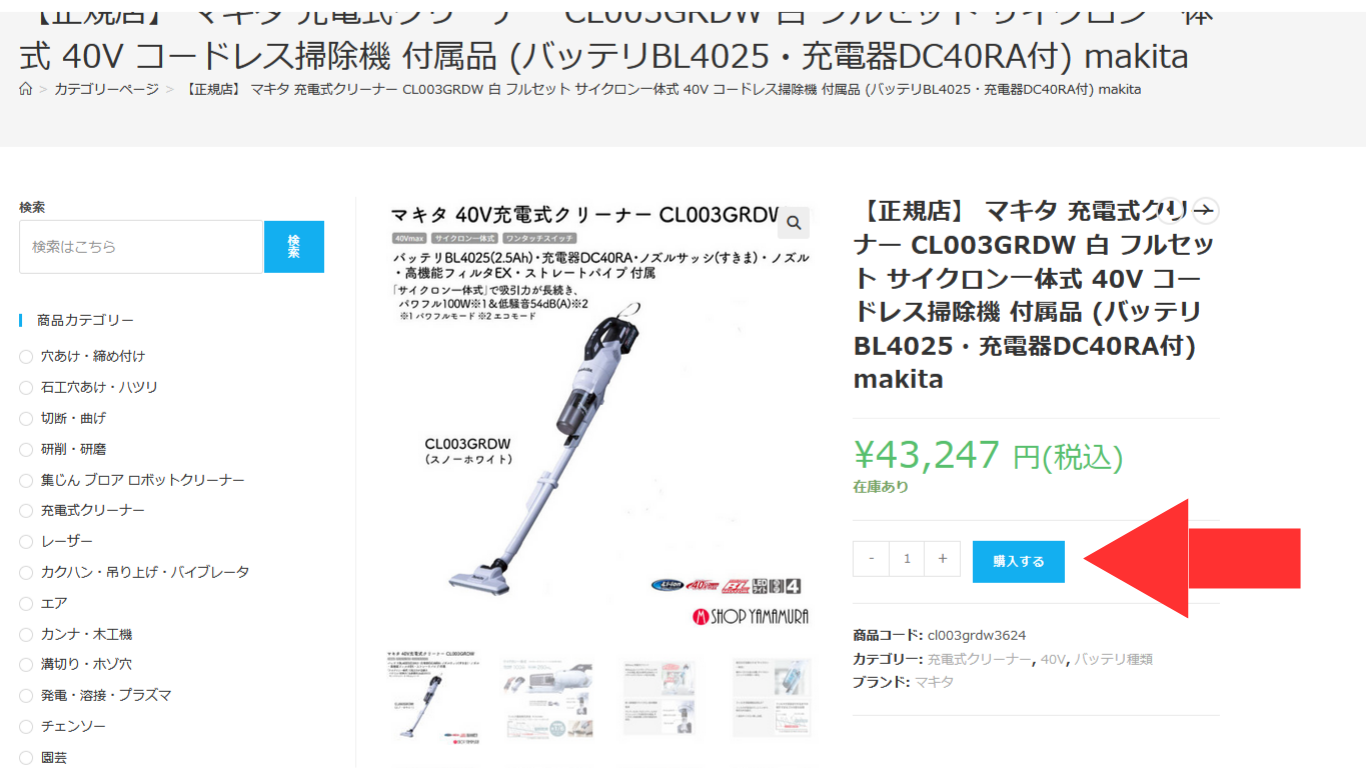Open カテゴリーページ breadcrumb link
Screen dimensions: 1366x768
pyautogui.click(x=106, y=89)
